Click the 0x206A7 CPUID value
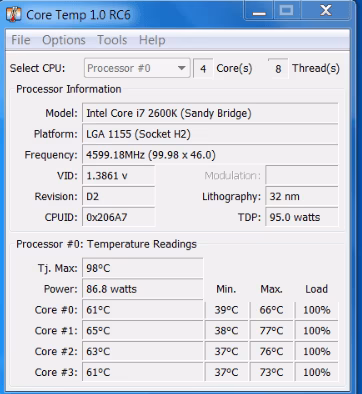Screen dimensions: 362x394 click(x=119, y=217)
